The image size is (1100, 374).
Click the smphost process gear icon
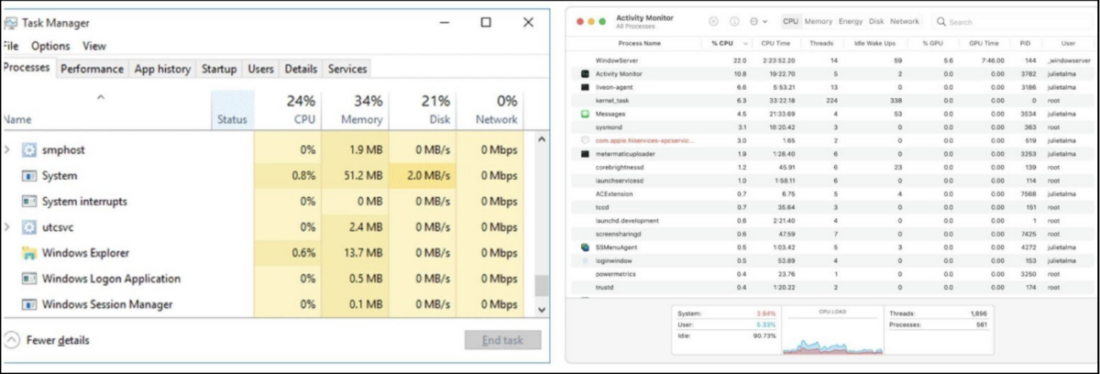point(29,149)
